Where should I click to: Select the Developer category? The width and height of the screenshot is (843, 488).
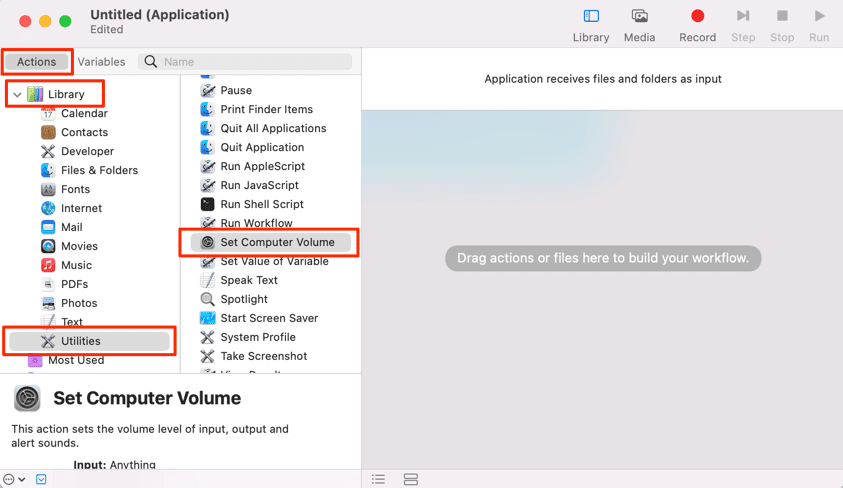tap(77, 151)
